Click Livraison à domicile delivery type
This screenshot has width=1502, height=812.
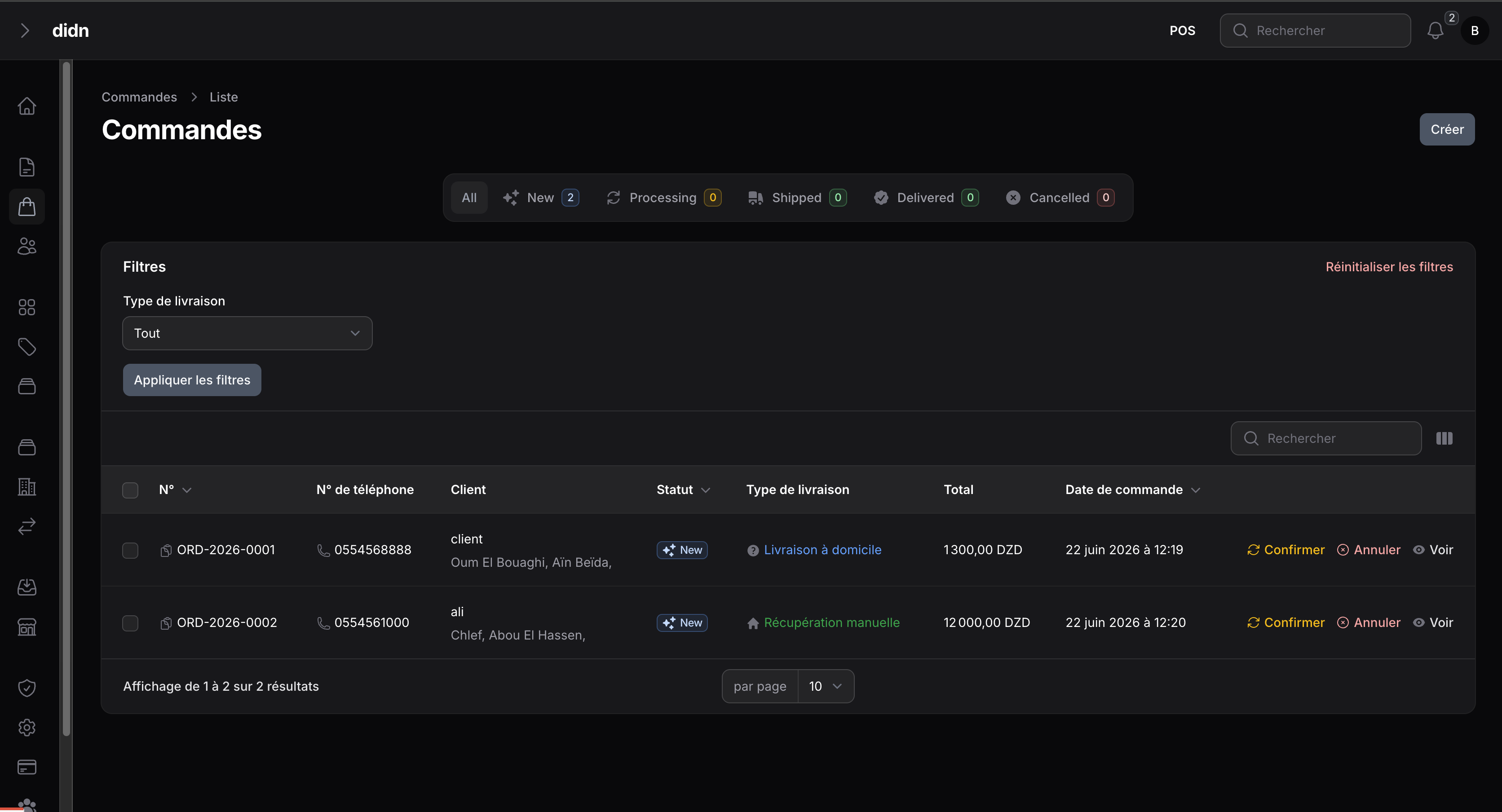point(823,550)
